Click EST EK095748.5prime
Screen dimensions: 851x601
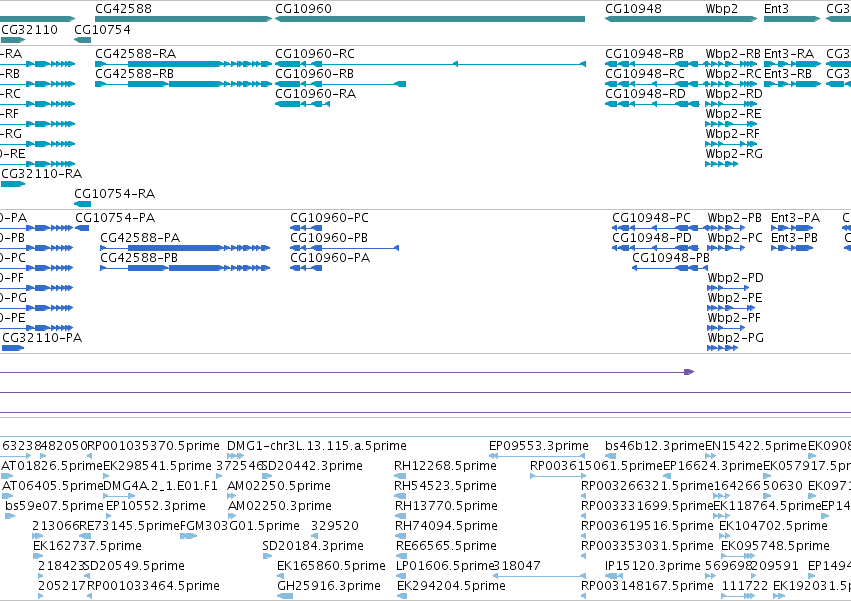[776, 547]
